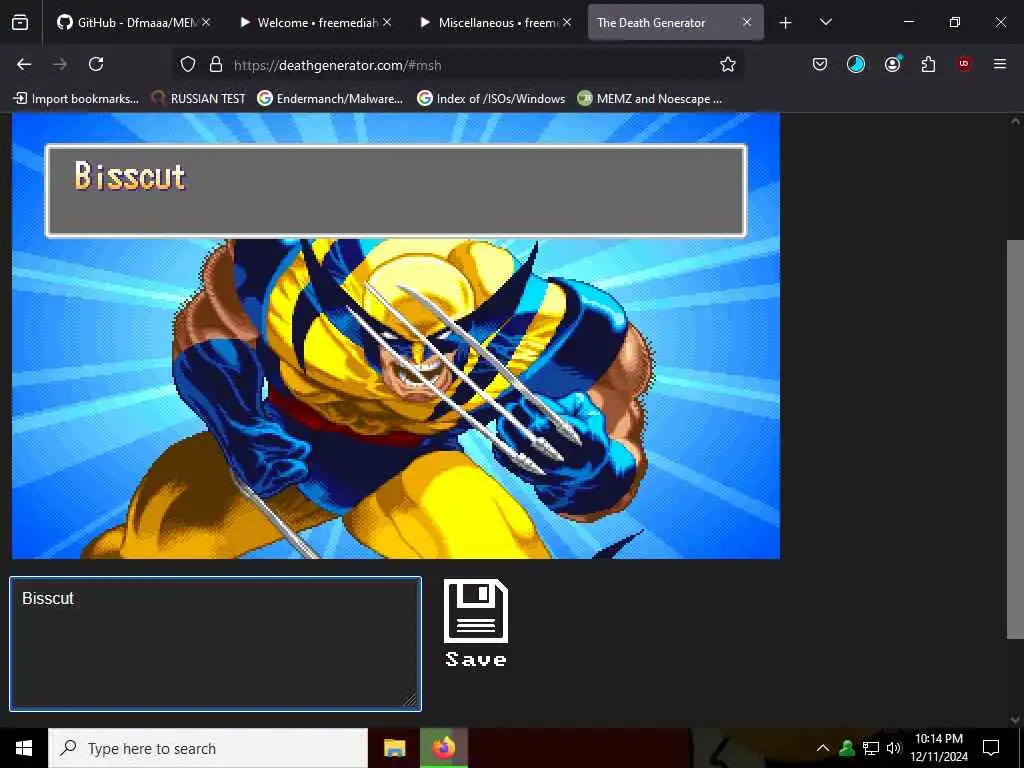Open the clock showing 10:14 PM
The width and height of the screenshot is (1024, 768).
point(938,748)
